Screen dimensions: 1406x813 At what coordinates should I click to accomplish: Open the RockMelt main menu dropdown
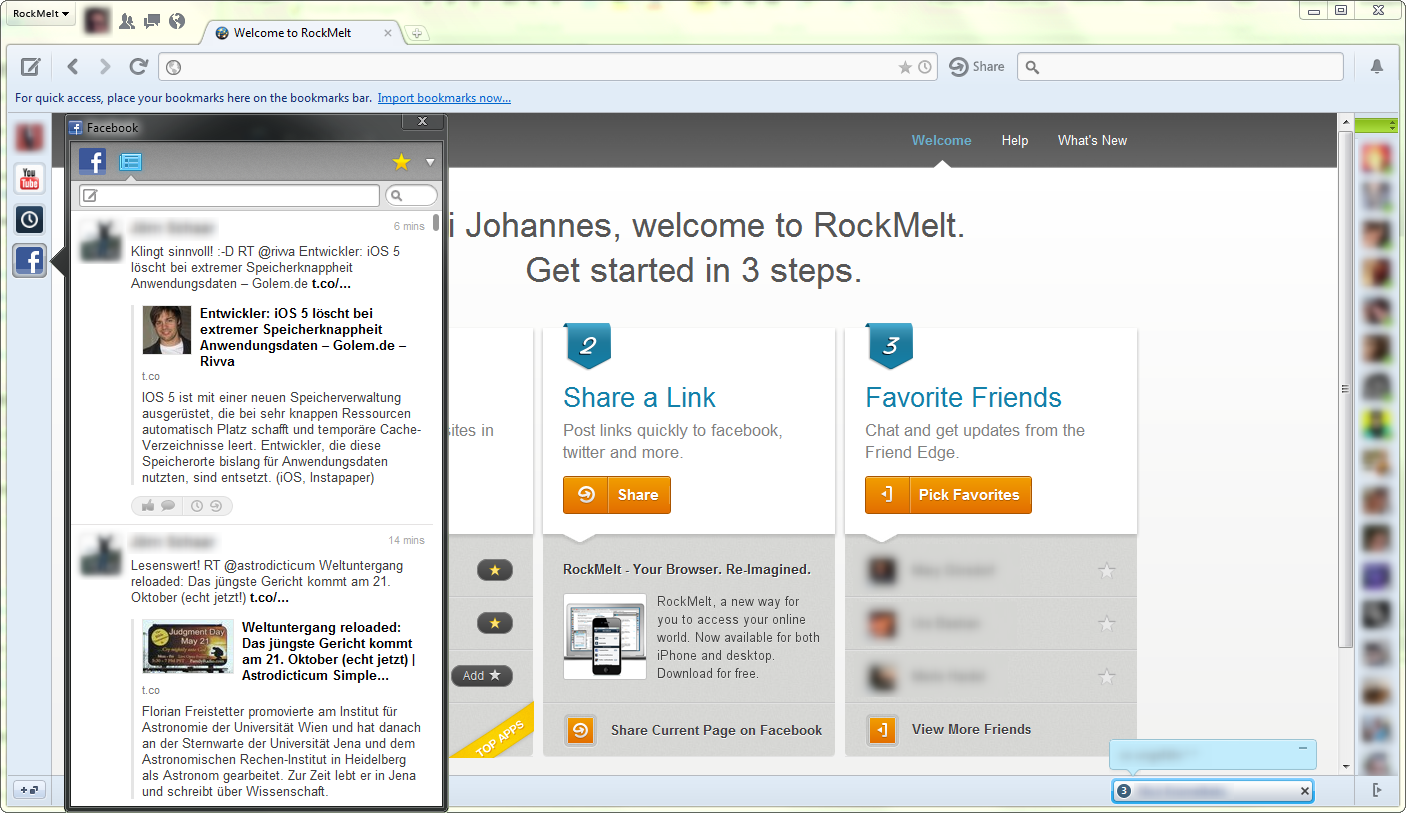40,14
